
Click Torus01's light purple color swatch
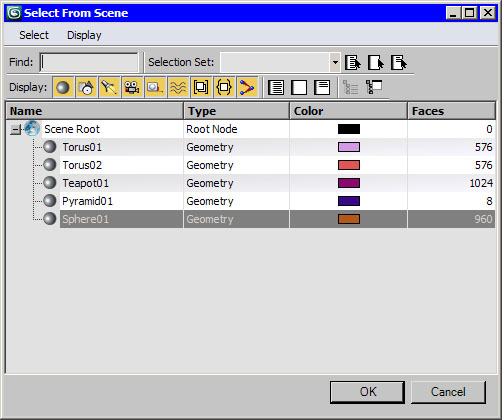349,147
